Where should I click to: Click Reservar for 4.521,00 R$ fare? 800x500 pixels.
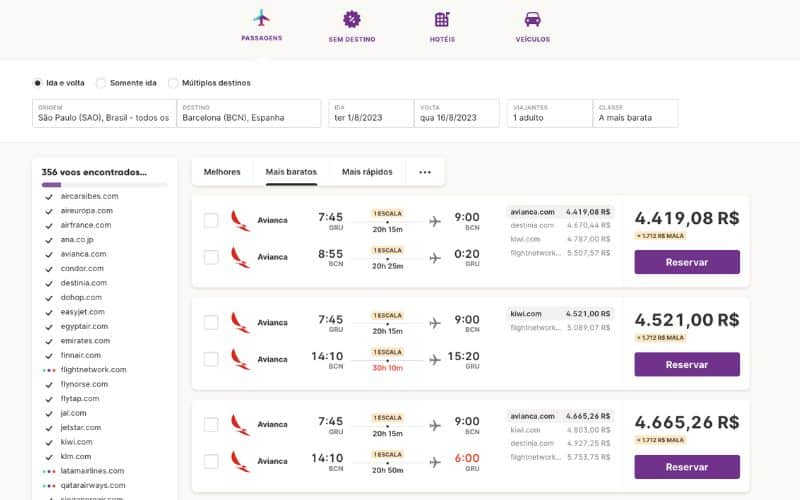click(x=687, y=364)
